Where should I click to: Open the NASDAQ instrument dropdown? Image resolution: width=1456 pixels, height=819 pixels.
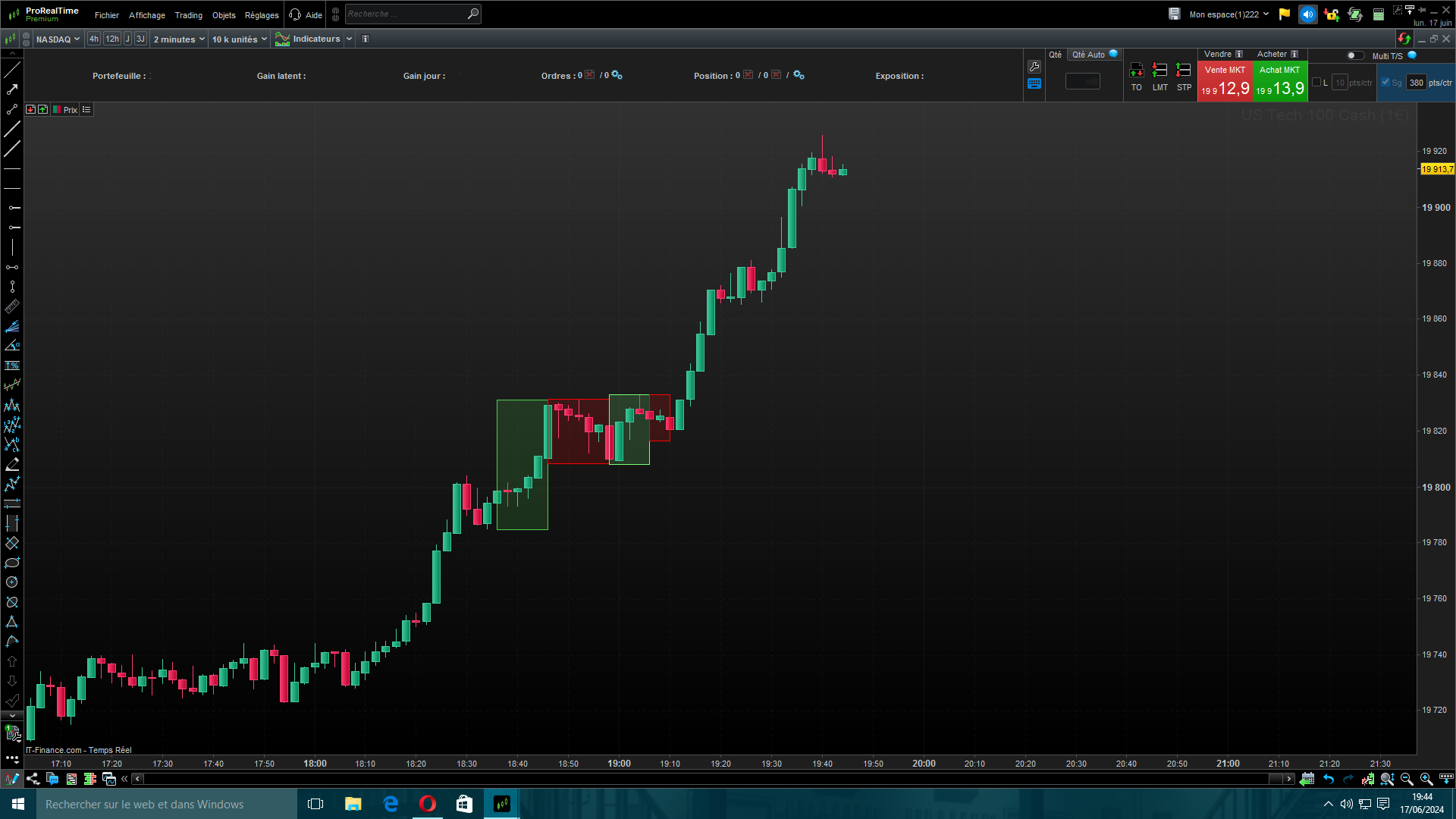[58, 39]
